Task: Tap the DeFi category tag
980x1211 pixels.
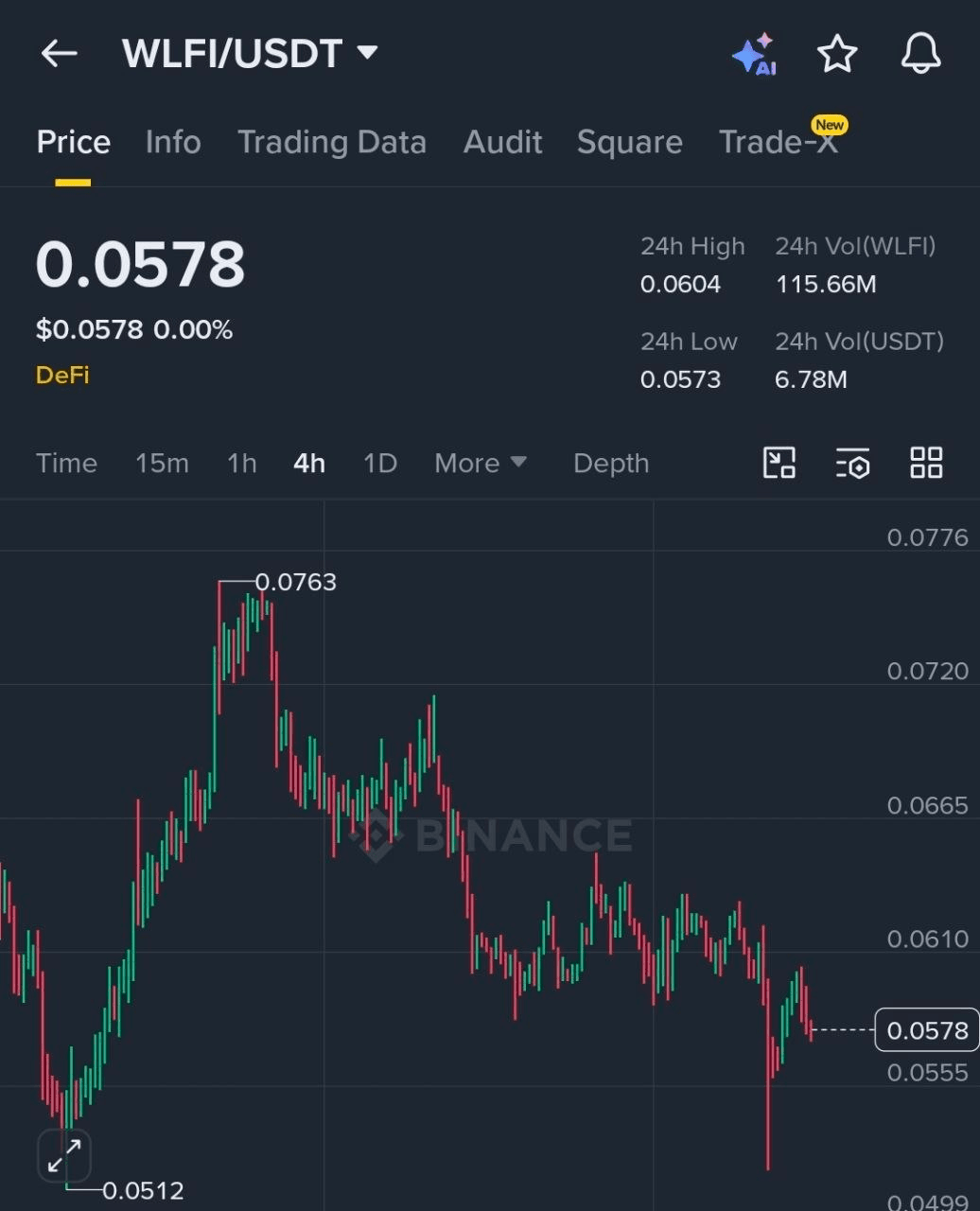Action: tap(62, 375)
